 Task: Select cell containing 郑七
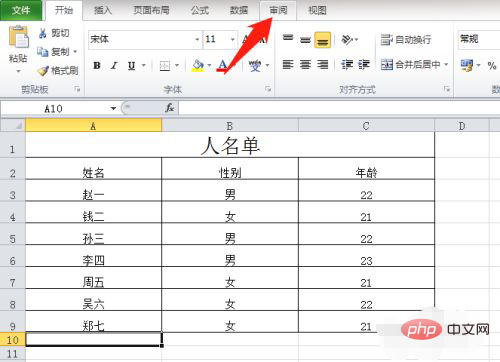pos(93,322)
